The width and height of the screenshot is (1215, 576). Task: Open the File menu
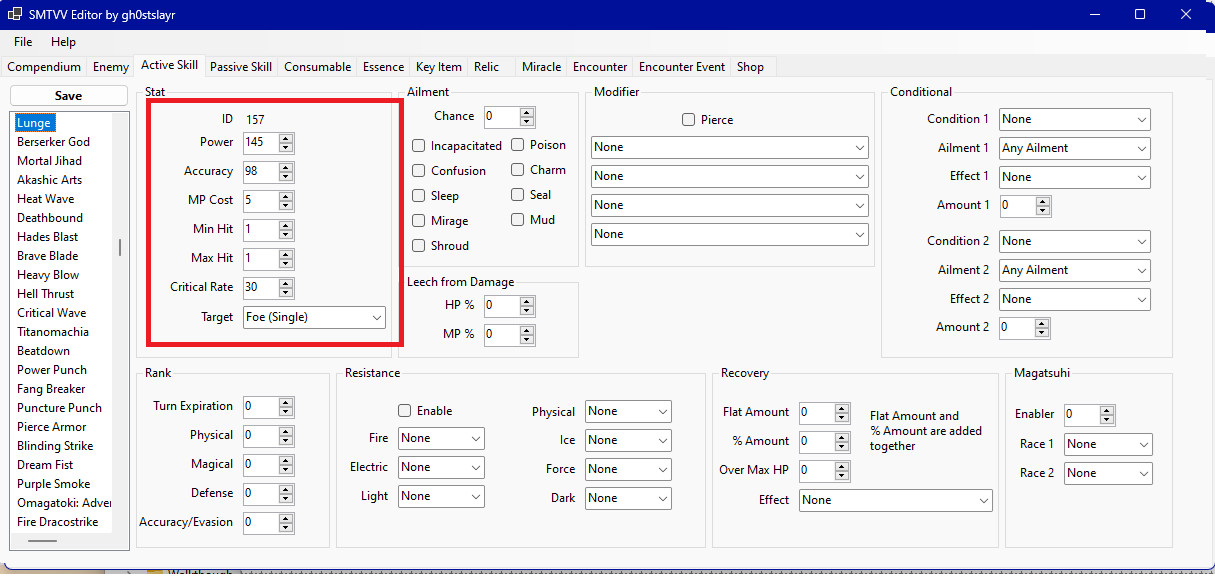tap(23, 42)
